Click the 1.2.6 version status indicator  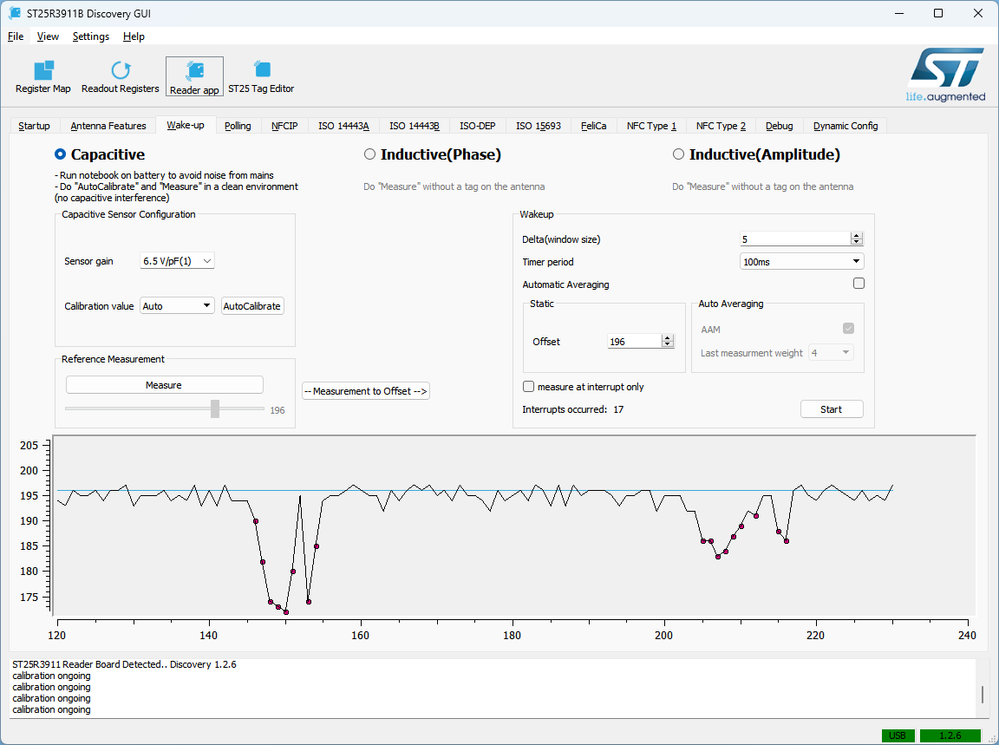950,735
